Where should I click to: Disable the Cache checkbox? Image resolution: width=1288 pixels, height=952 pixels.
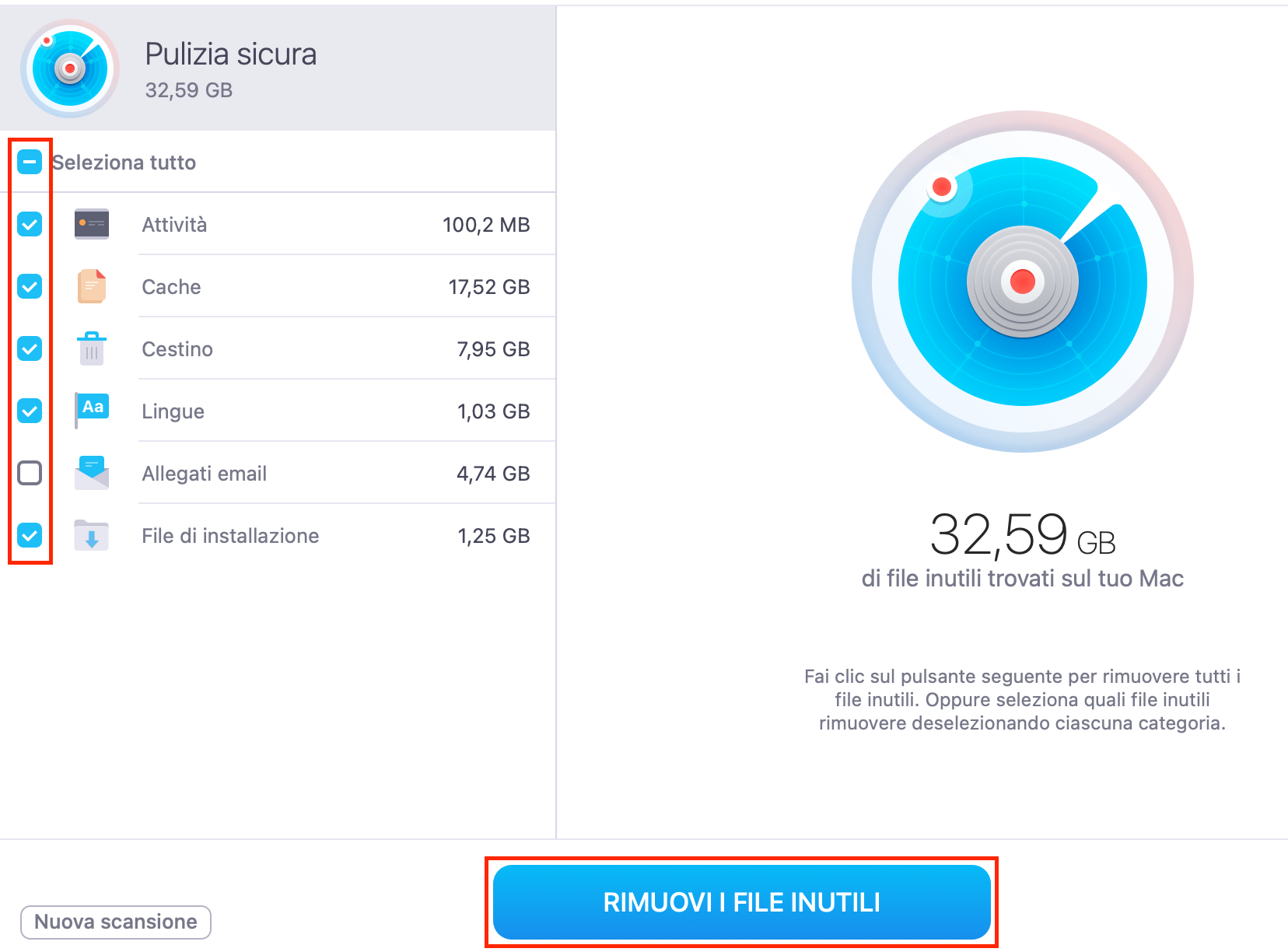point(30,286)
